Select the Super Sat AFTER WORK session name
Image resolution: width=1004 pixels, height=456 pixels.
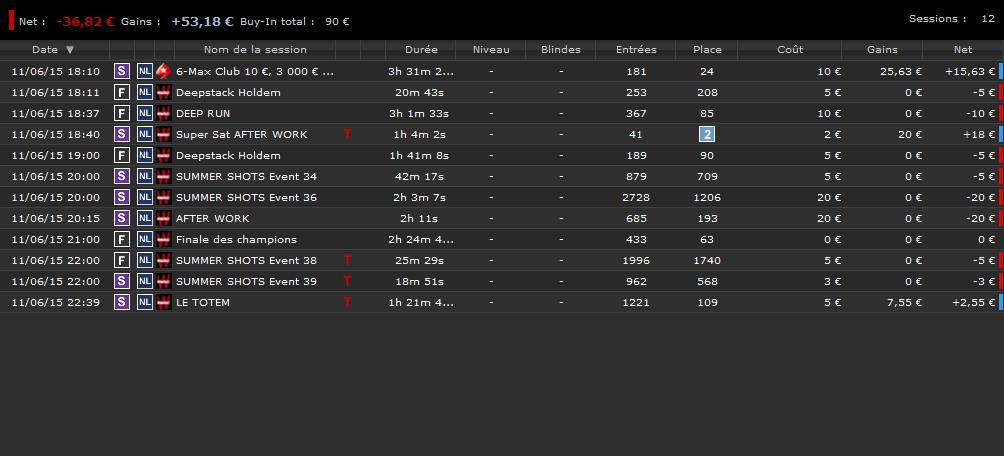(241, 134)
